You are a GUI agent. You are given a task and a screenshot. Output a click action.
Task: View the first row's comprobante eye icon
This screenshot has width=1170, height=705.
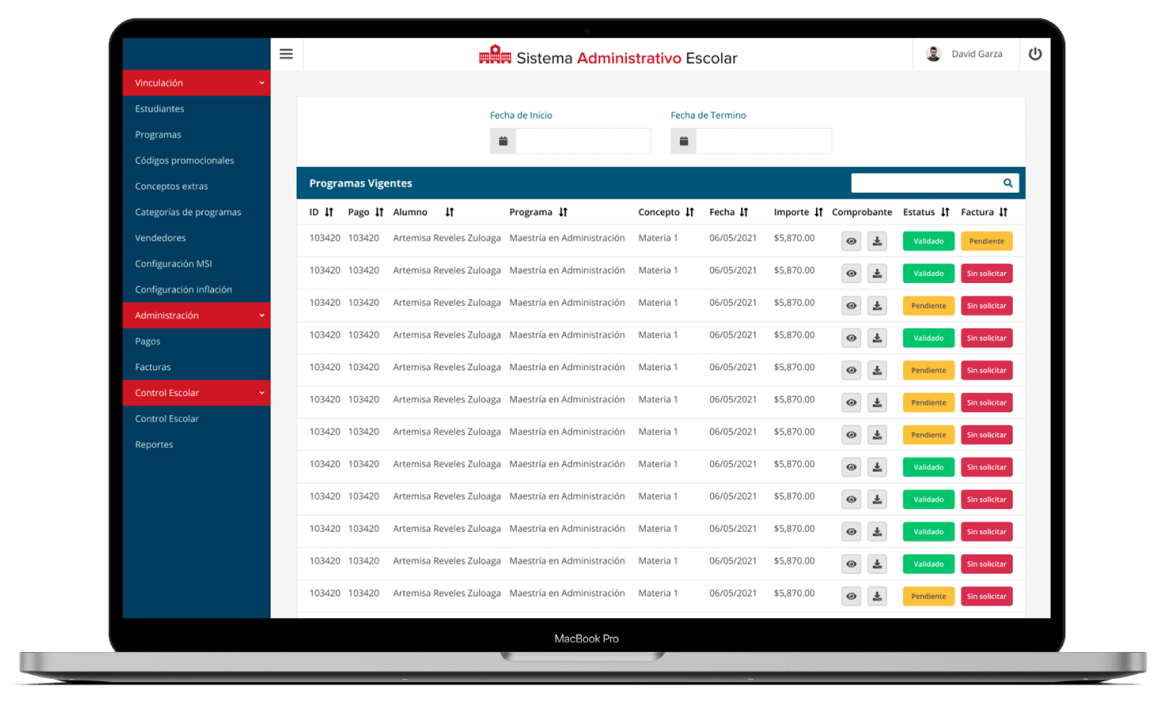pos(851,241)
